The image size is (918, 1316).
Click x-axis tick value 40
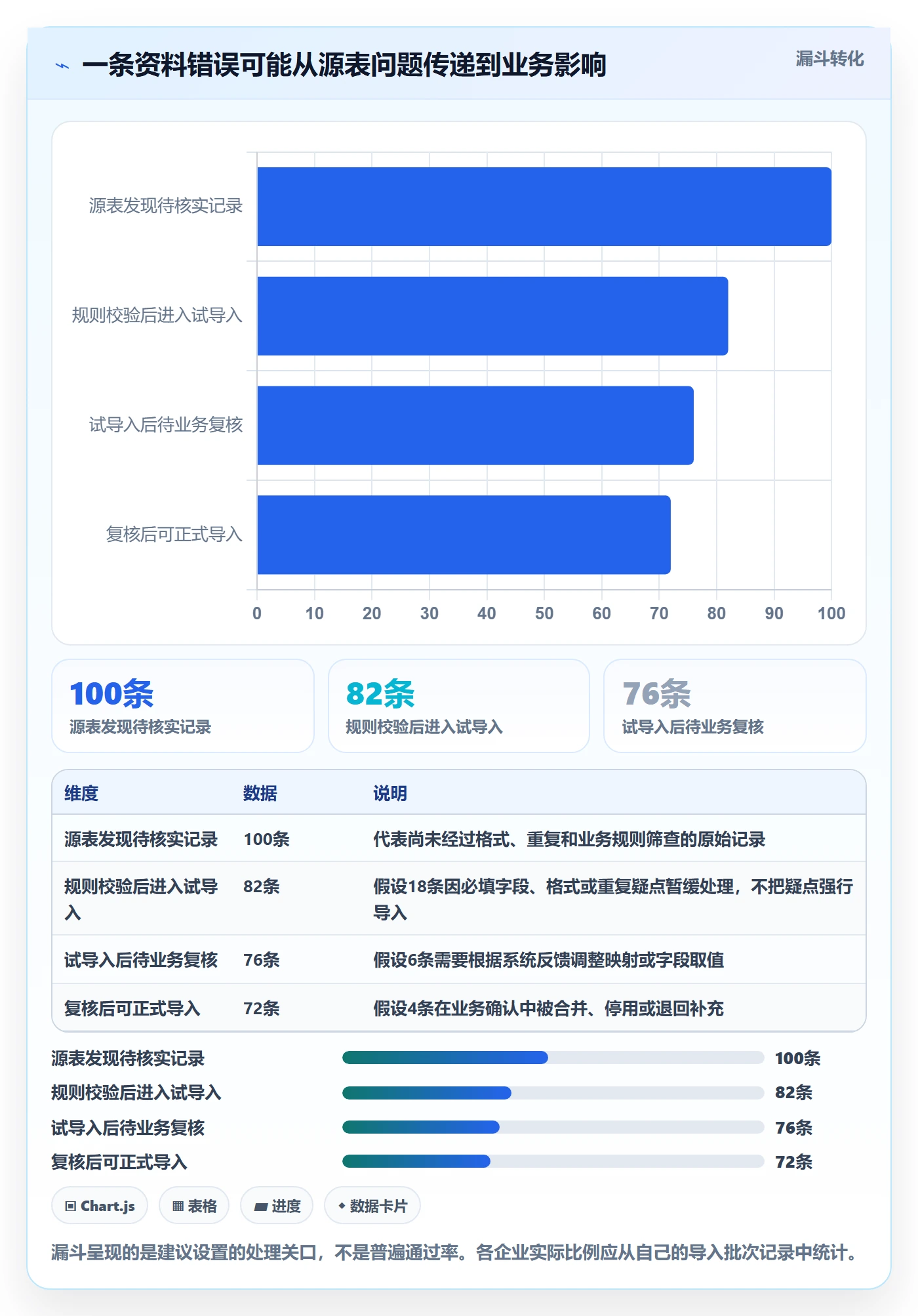487,613
